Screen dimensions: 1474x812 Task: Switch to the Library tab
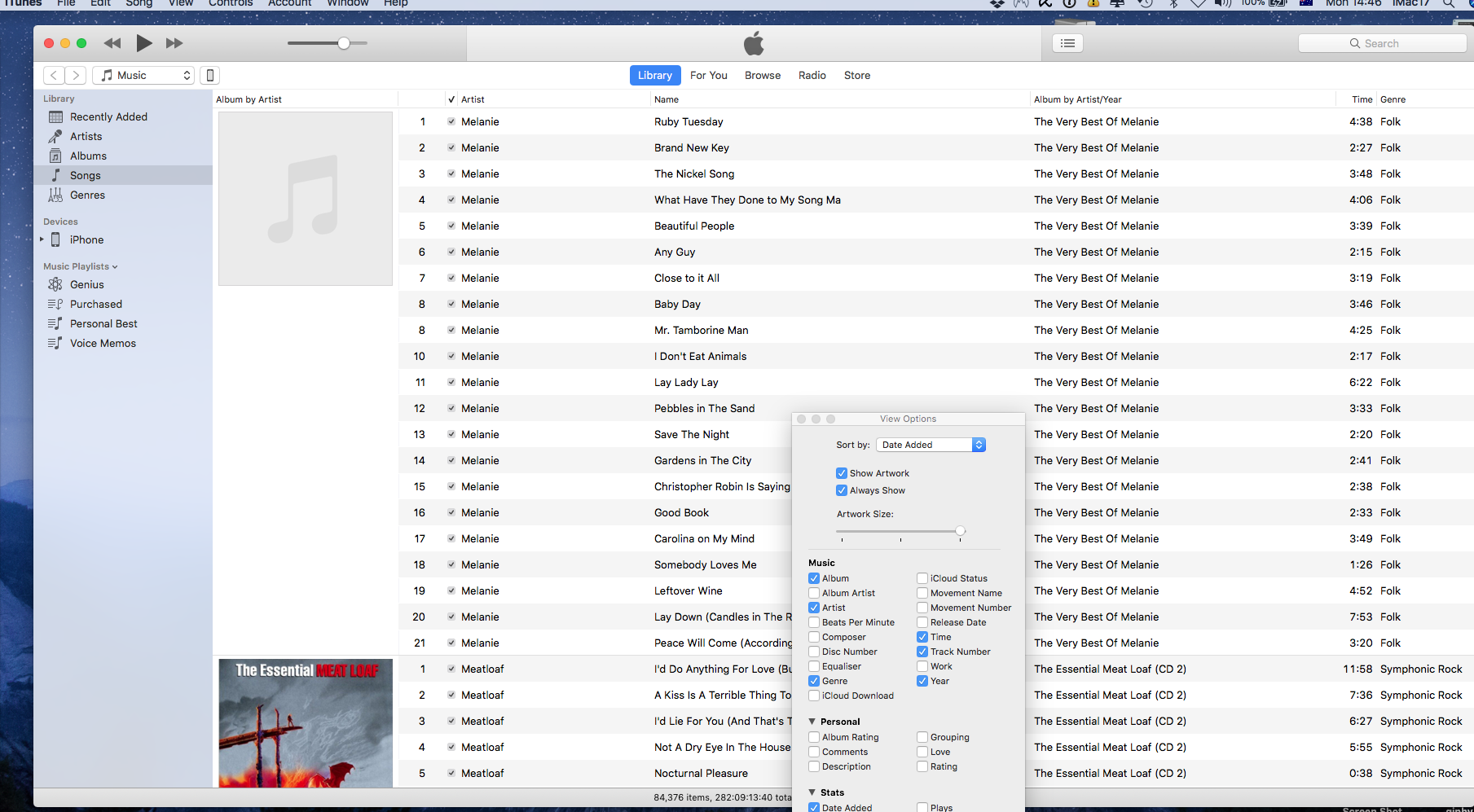(655, 75)
